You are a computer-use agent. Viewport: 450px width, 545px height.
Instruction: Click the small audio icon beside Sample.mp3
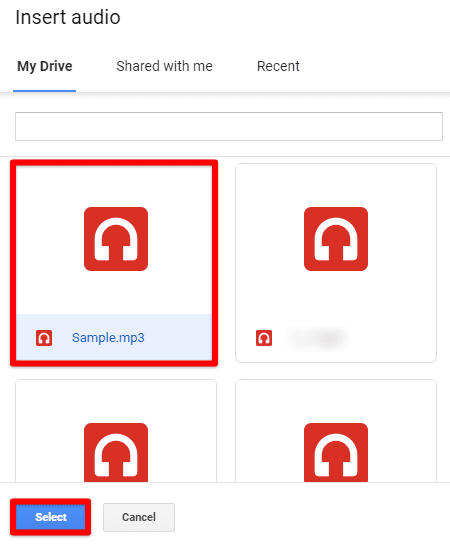click(44, 338)
